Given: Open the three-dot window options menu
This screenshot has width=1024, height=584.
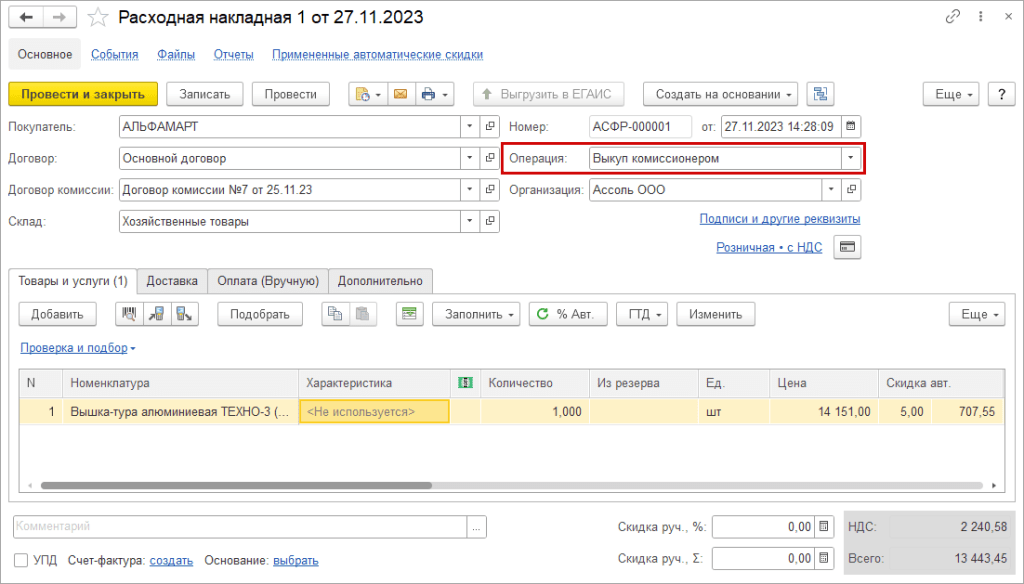Looking at the screenshot, I should click(x=981, y=17).
